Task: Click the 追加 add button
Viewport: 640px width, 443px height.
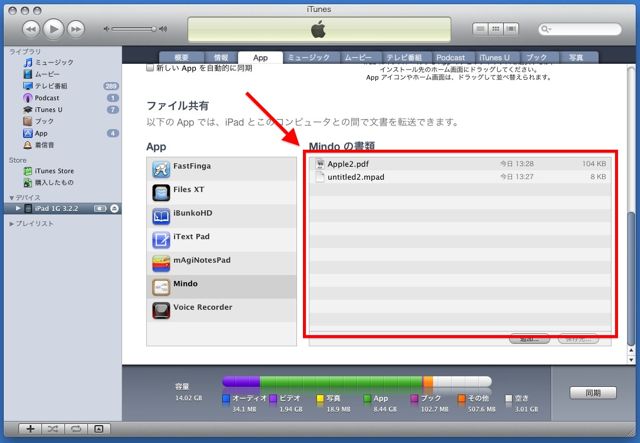Action: (x=529, y=339)
